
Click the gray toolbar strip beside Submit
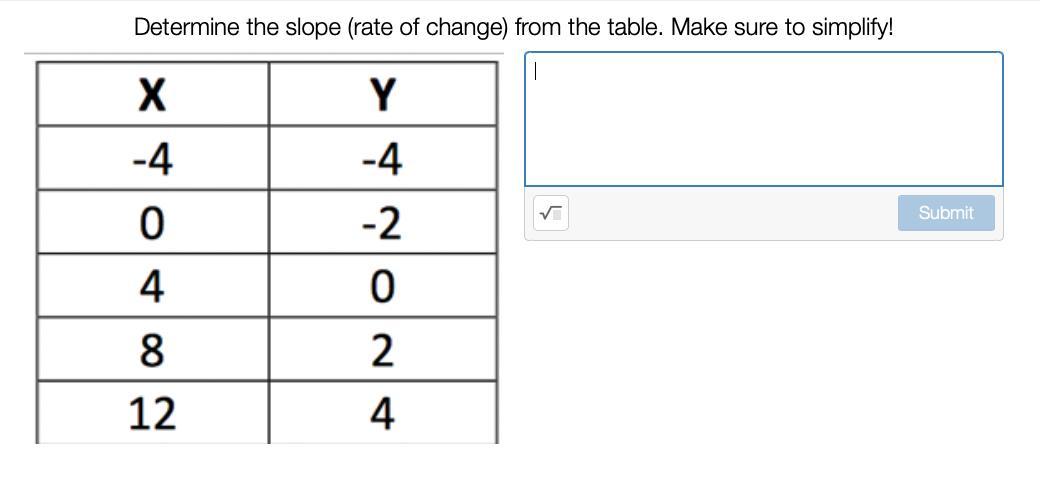(x=730, y=213)
